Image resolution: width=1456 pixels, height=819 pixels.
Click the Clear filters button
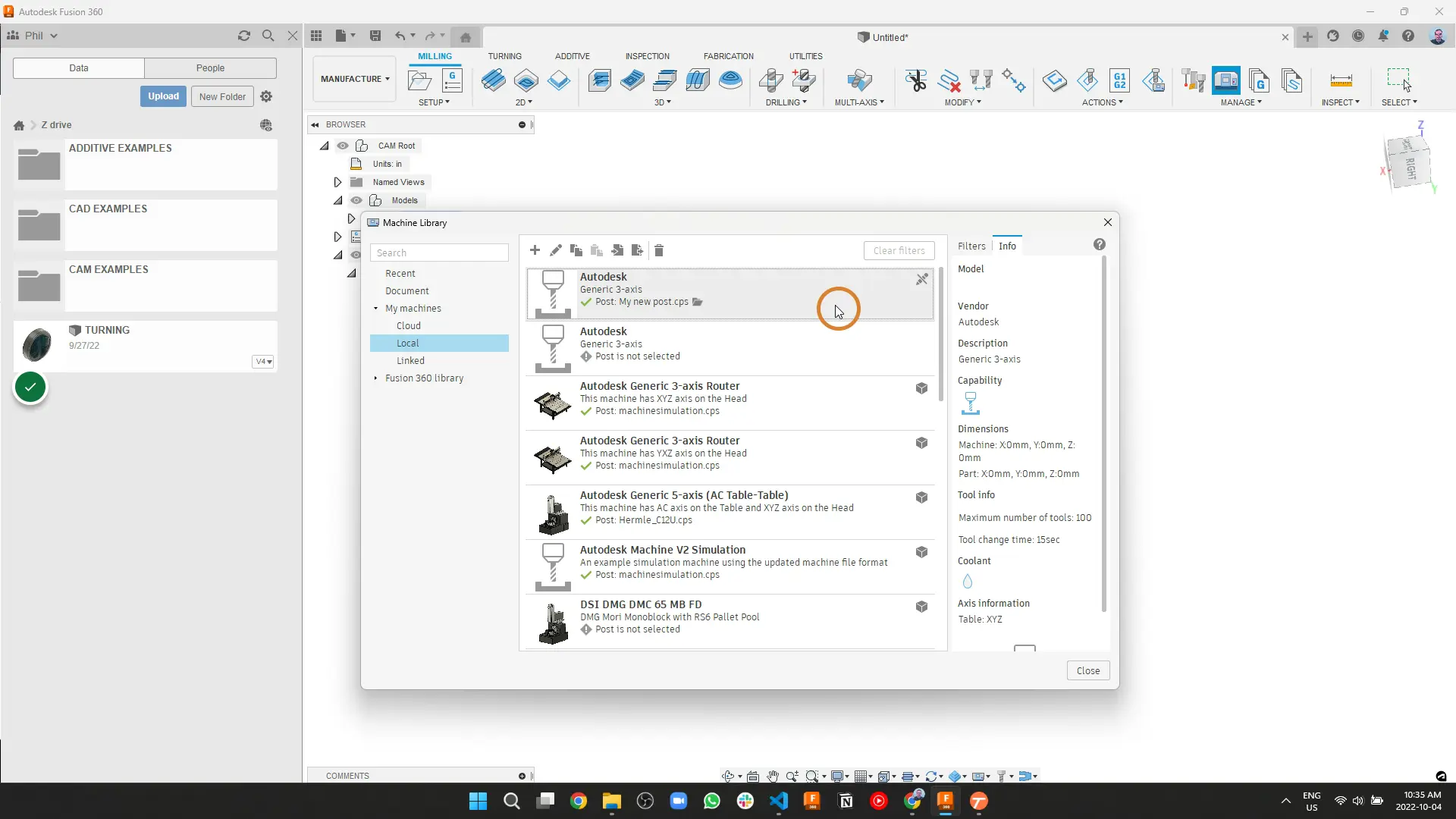click(x=899, y=251)
